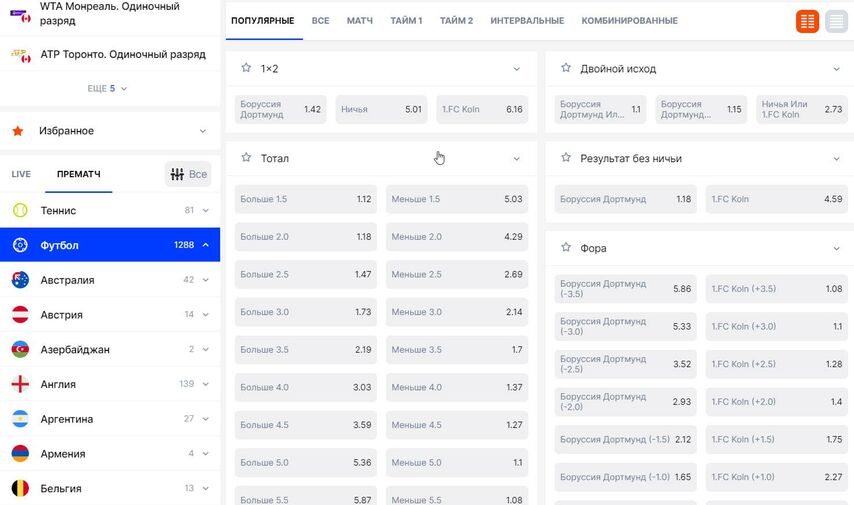Select Меньше 4.5 odds 1.27
The height and width of the screenshot is (505, 854).
coord(457,425)
